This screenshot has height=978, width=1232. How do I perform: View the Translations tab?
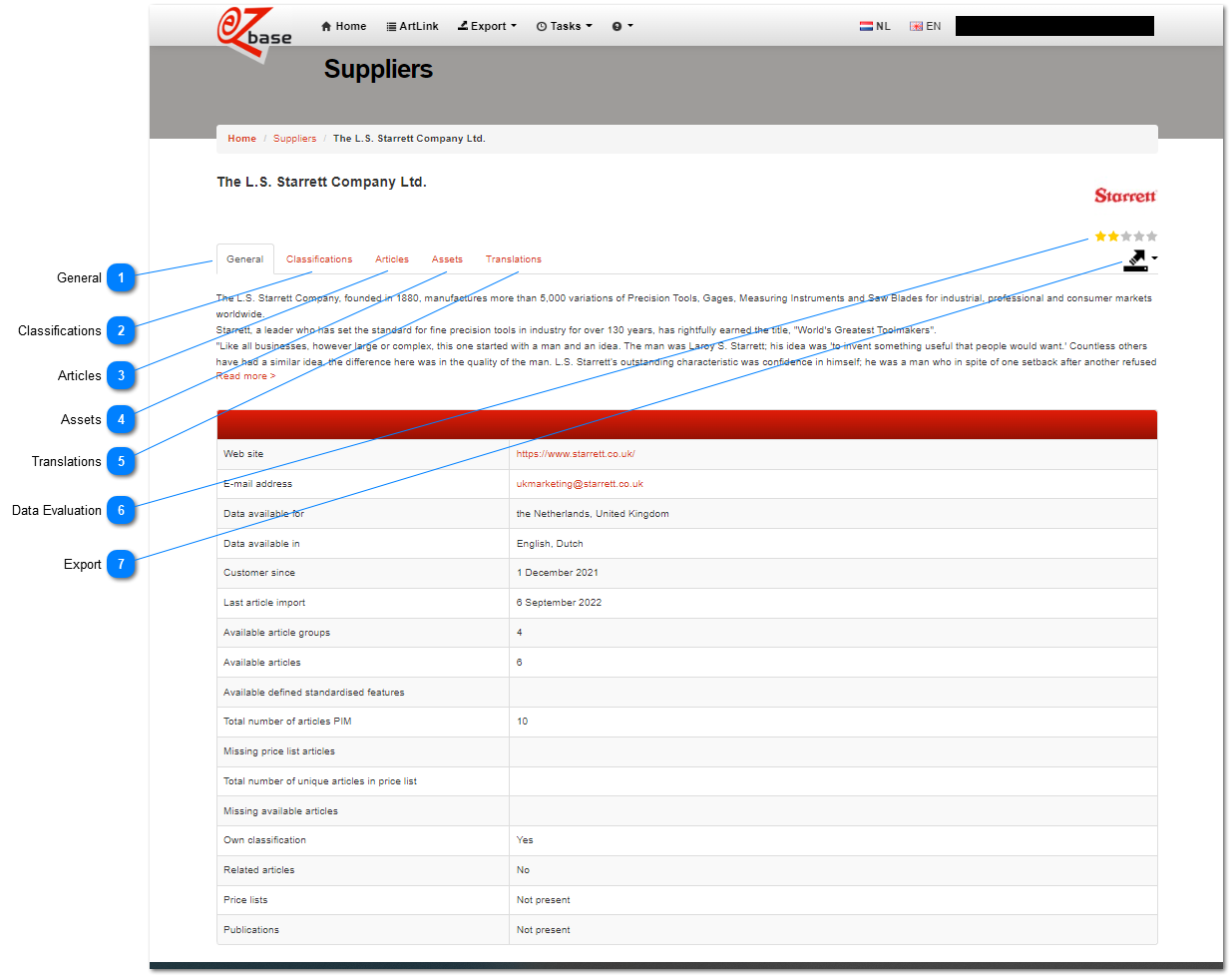[514, 259]
